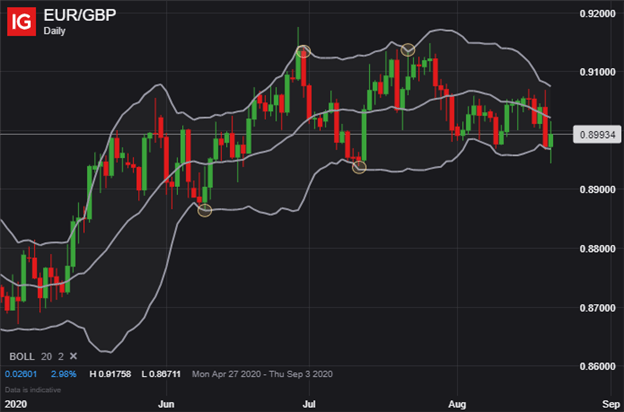624x412 pixels.
Task: Click the last green candlestick at the chart's right edge
Action: (x=551, y=141)
